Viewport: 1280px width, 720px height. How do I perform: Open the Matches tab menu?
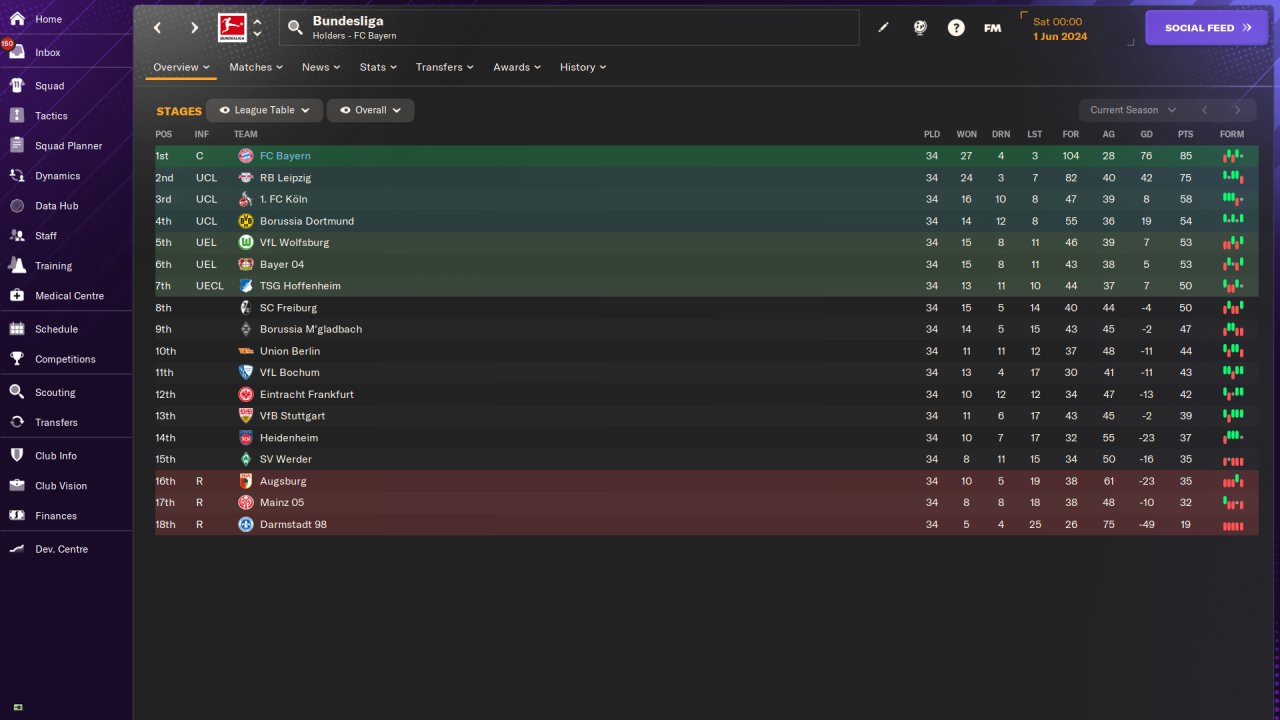[x=255, y=67]
